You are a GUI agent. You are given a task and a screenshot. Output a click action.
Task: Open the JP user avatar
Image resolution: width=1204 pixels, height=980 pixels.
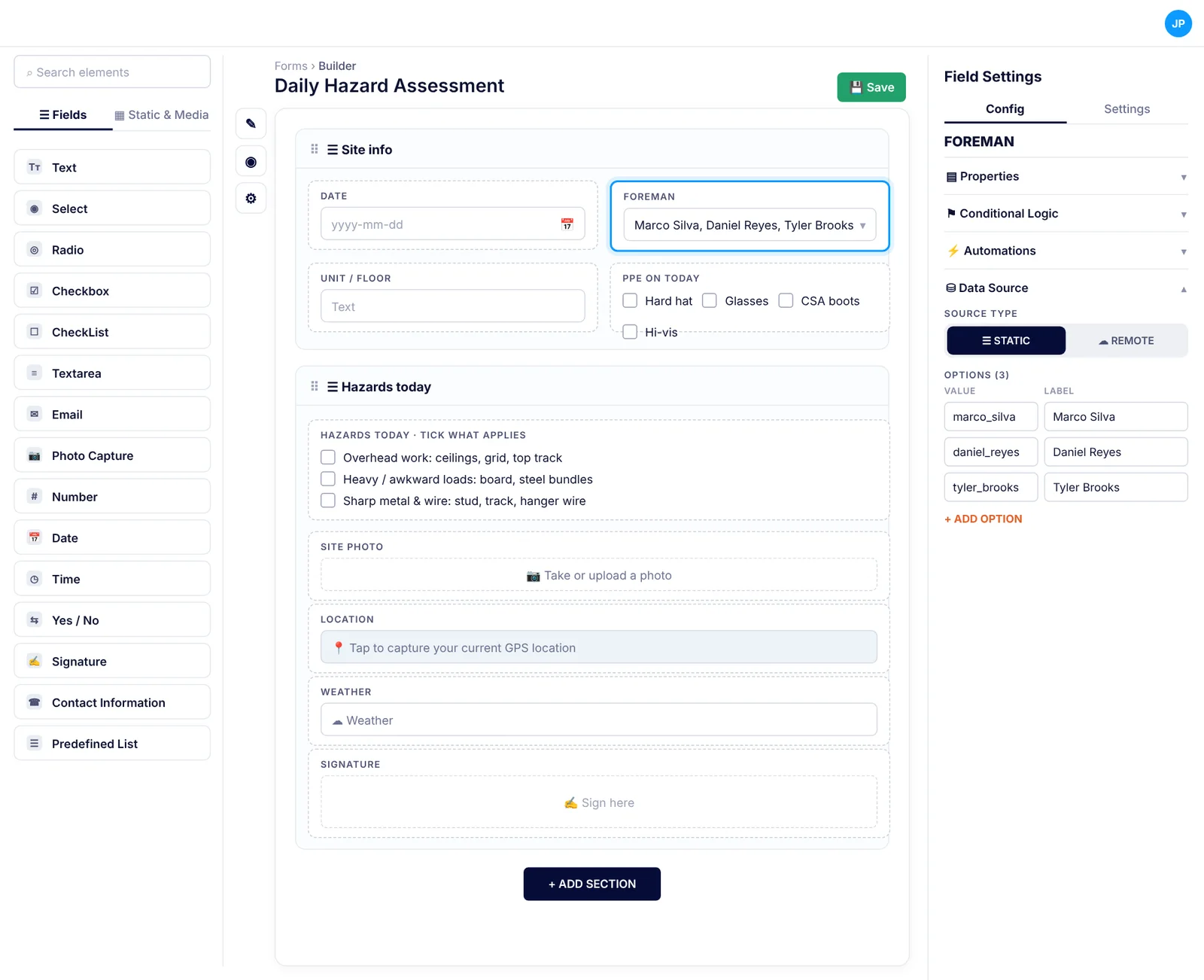click(1178, 23)
